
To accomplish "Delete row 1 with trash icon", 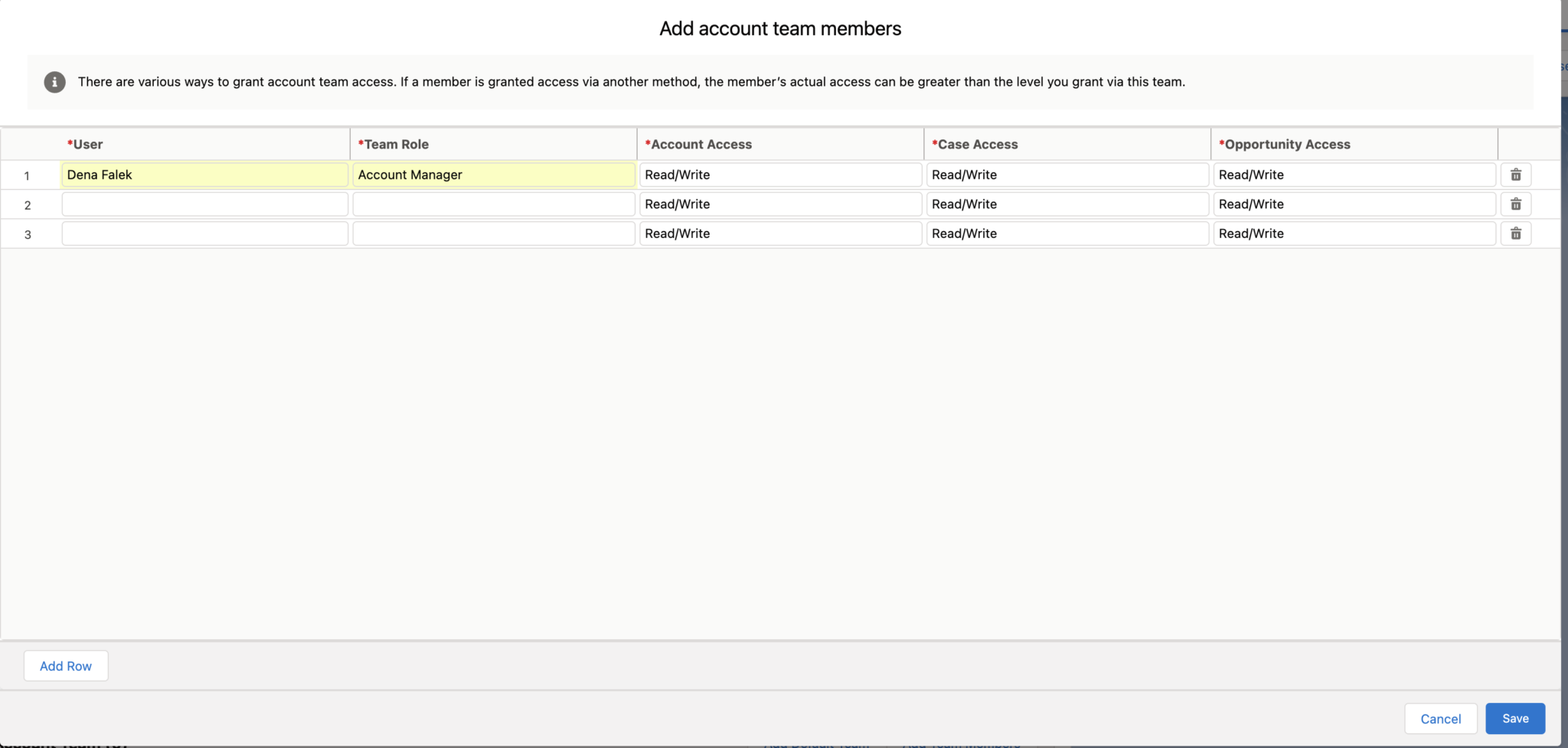I will [1515, 175].
